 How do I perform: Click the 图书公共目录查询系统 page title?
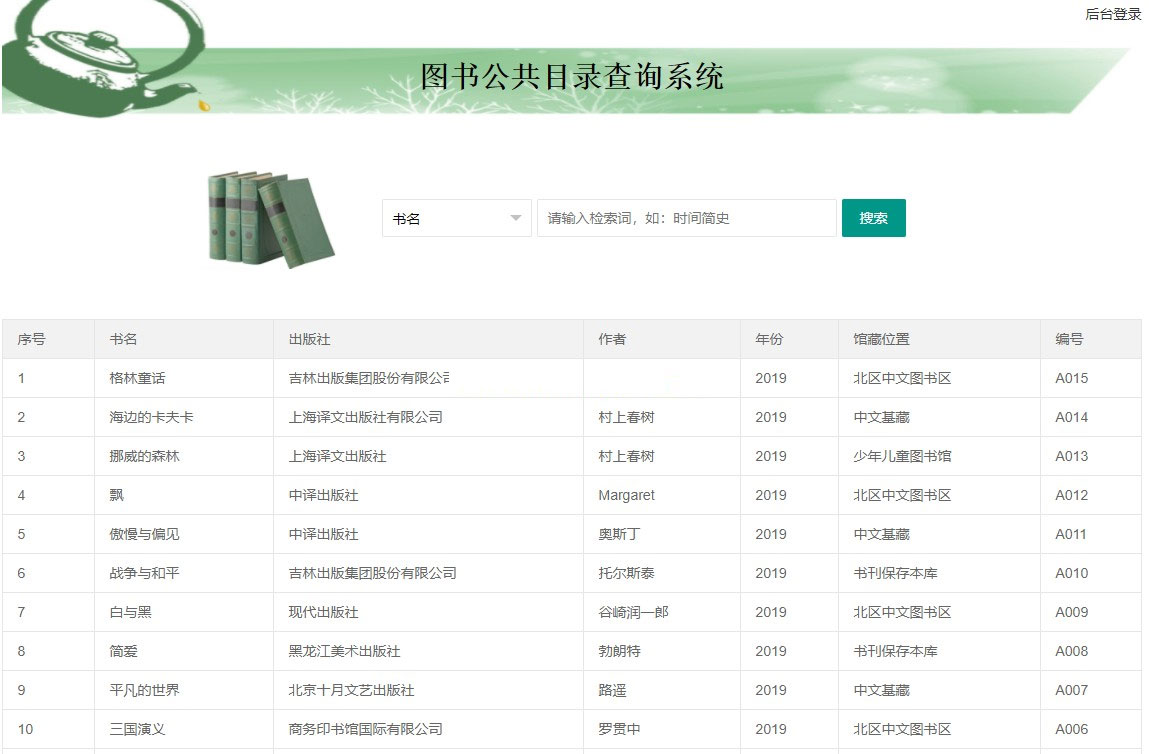tap(572, 77)
